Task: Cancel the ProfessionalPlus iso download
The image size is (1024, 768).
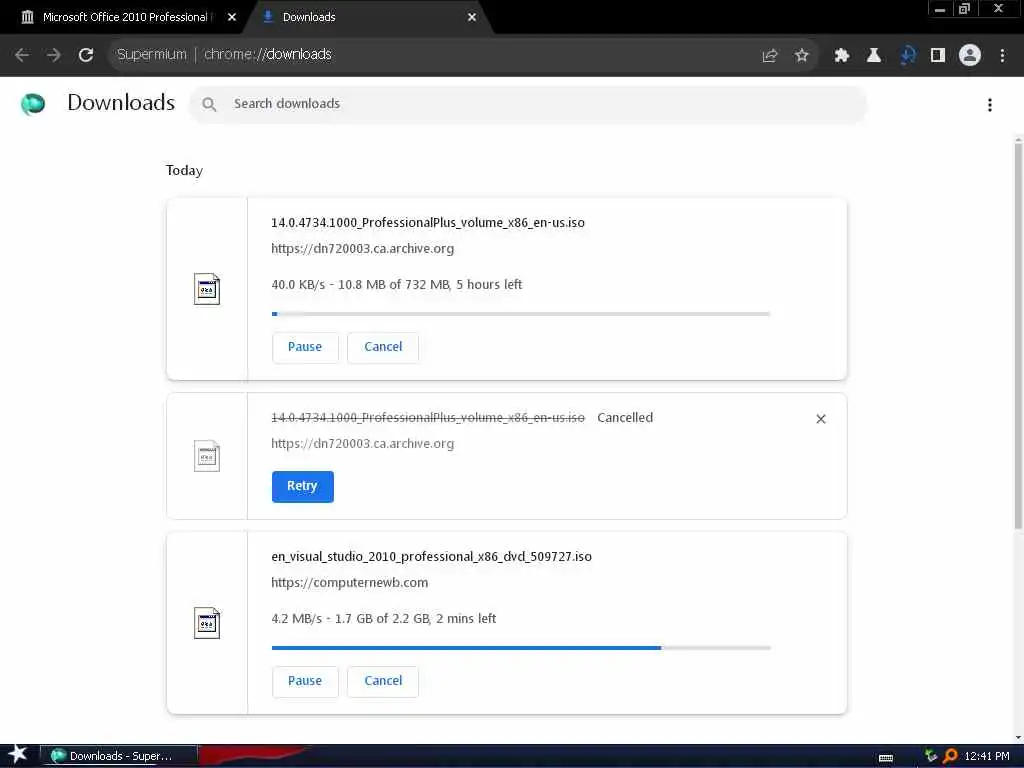Action: 383,347
